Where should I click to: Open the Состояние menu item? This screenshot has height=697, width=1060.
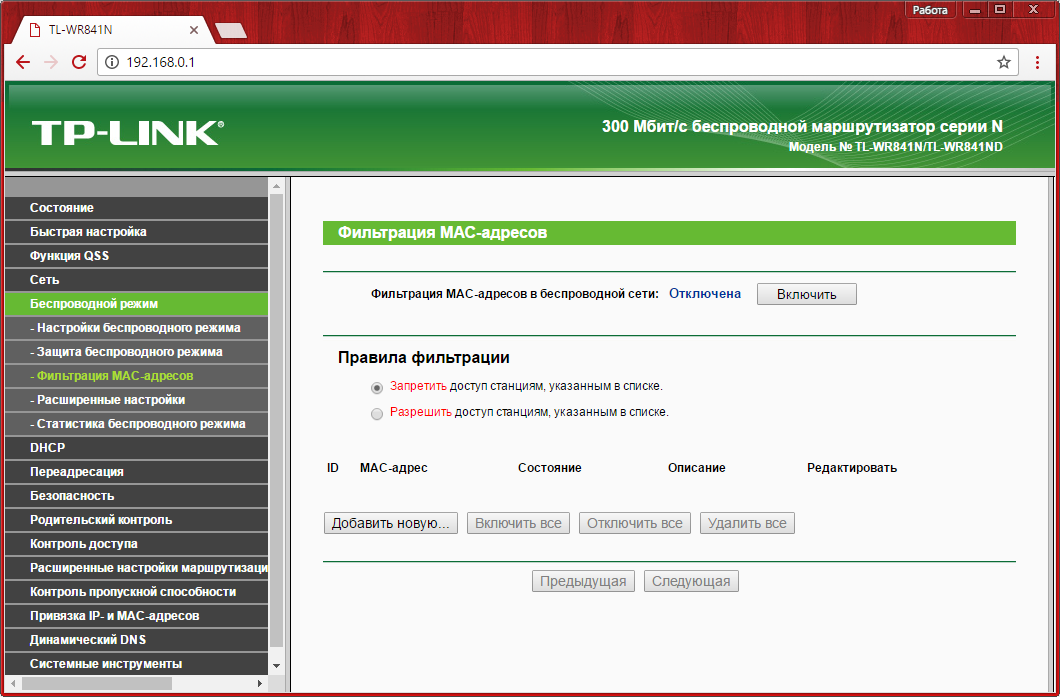click(62, 208)
